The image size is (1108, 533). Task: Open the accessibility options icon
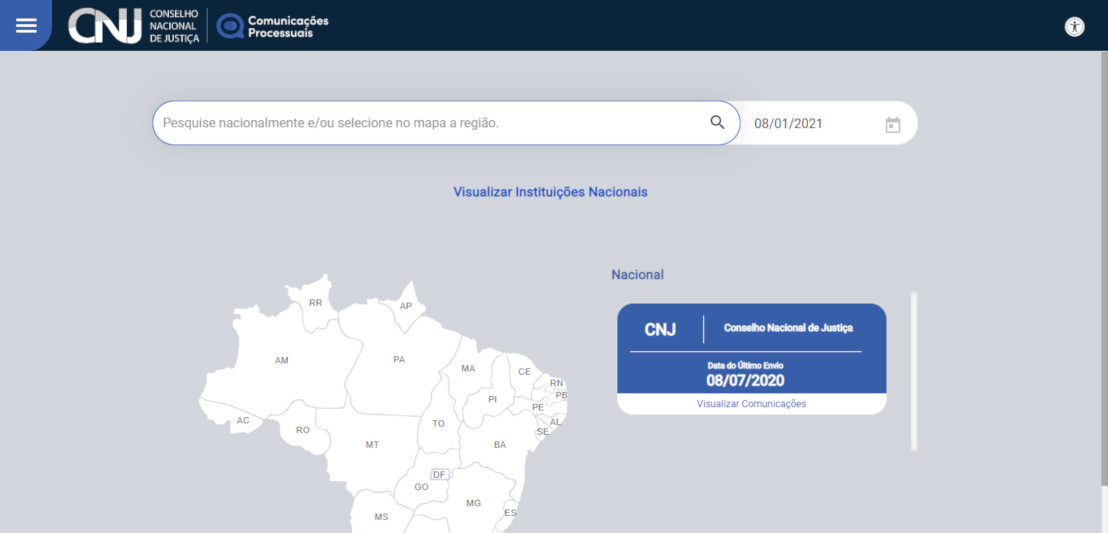tap(1074, 27)
